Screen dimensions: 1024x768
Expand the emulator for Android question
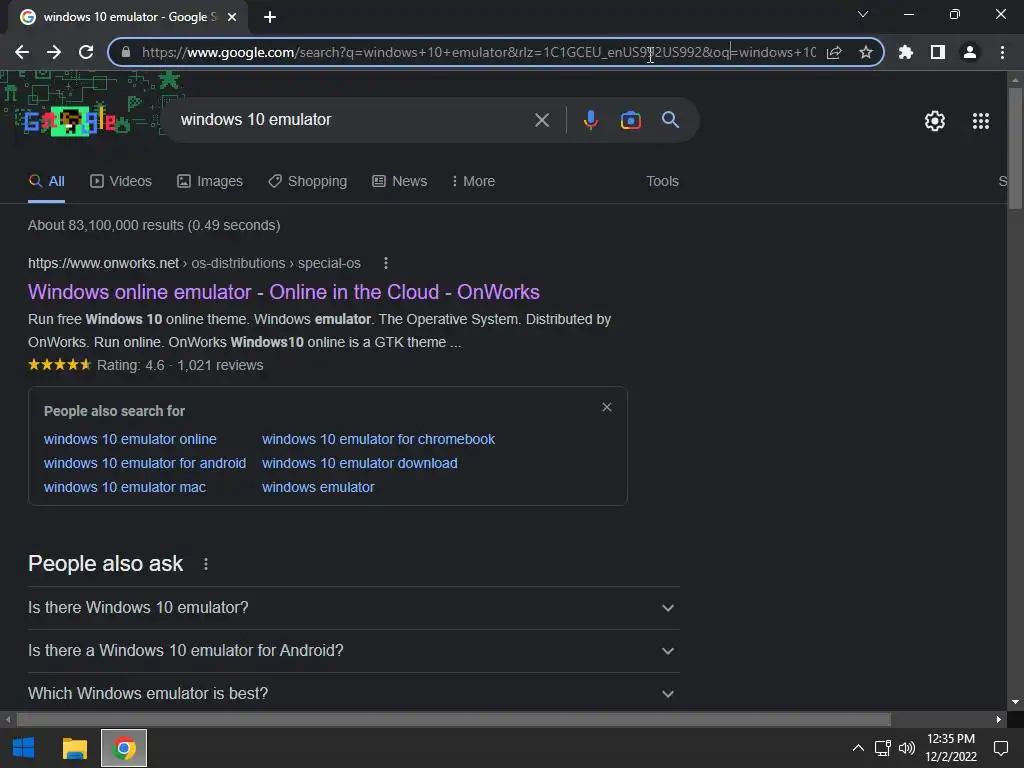click(x=354, y=650)
